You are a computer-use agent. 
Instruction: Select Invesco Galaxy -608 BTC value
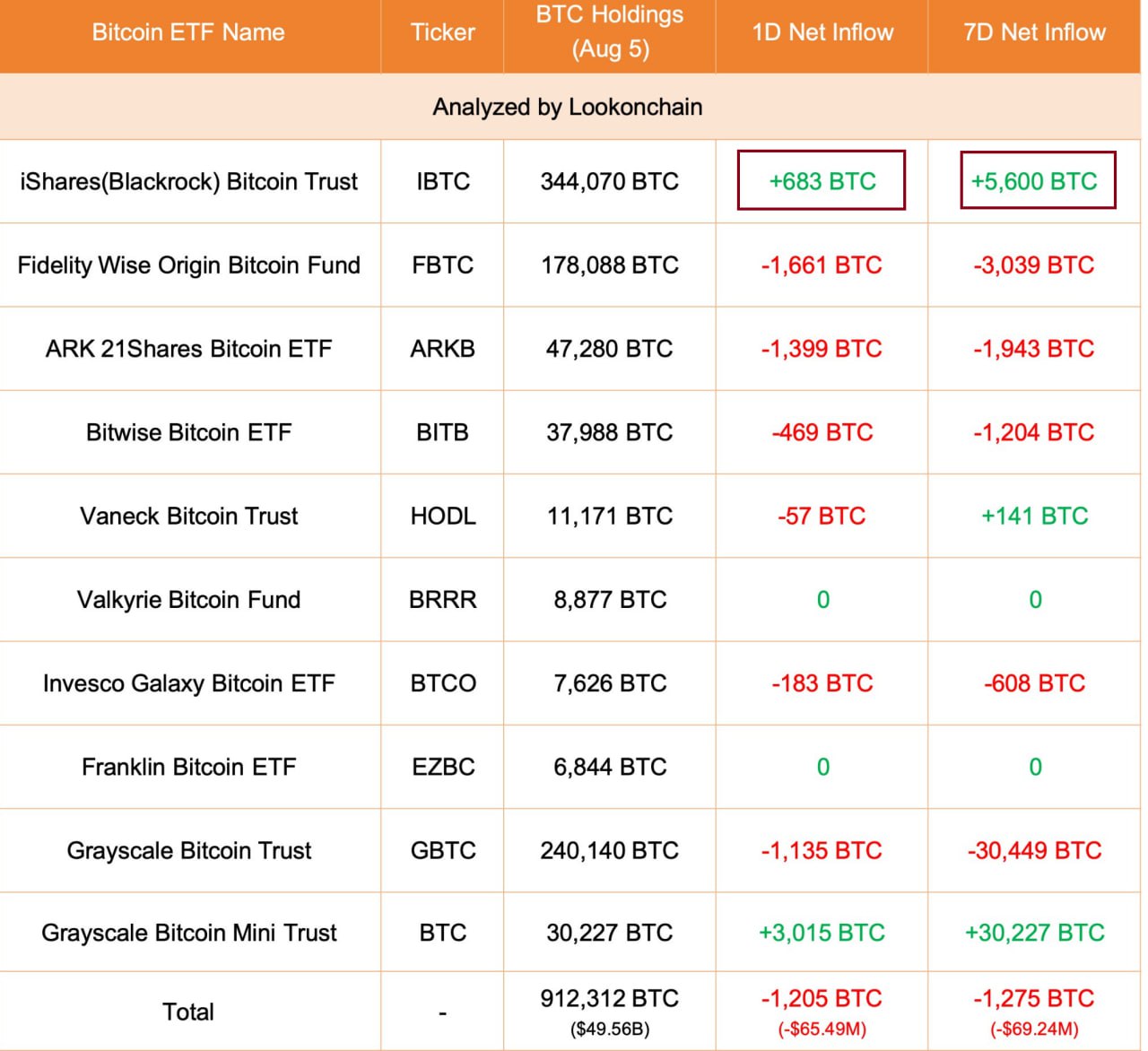[x=1034, y=683]
